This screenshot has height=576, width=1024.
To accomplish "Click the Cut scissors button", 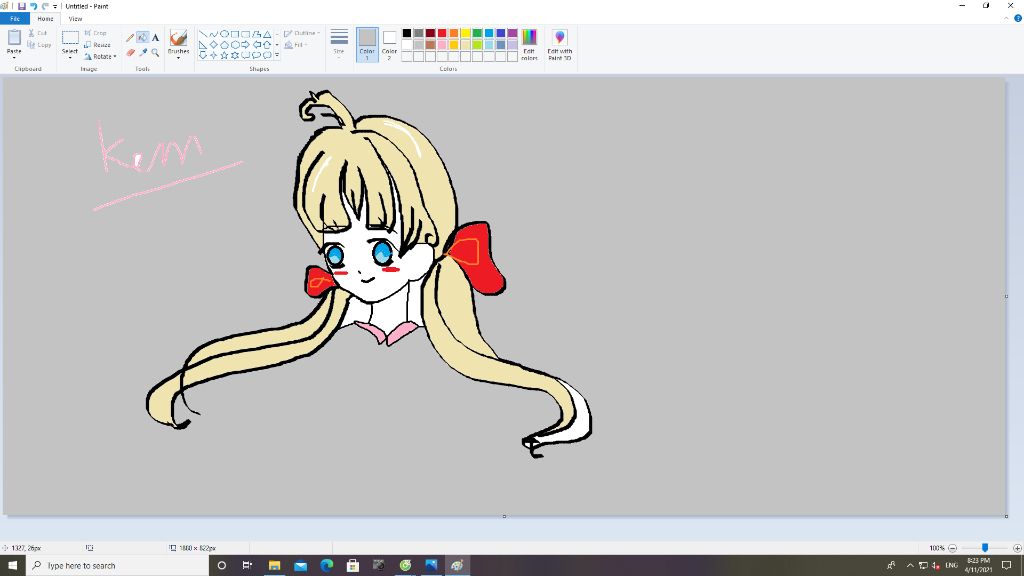I will click(x=37, y=33).
